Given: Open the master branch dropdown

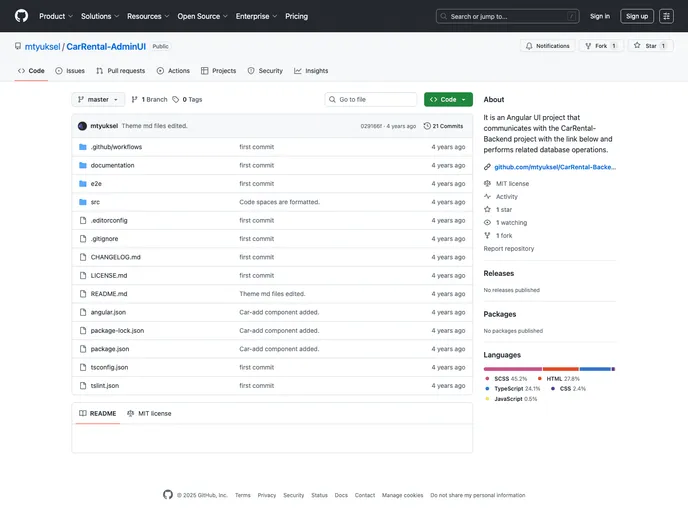Looking at the screenshot, I should pos(98,100).
